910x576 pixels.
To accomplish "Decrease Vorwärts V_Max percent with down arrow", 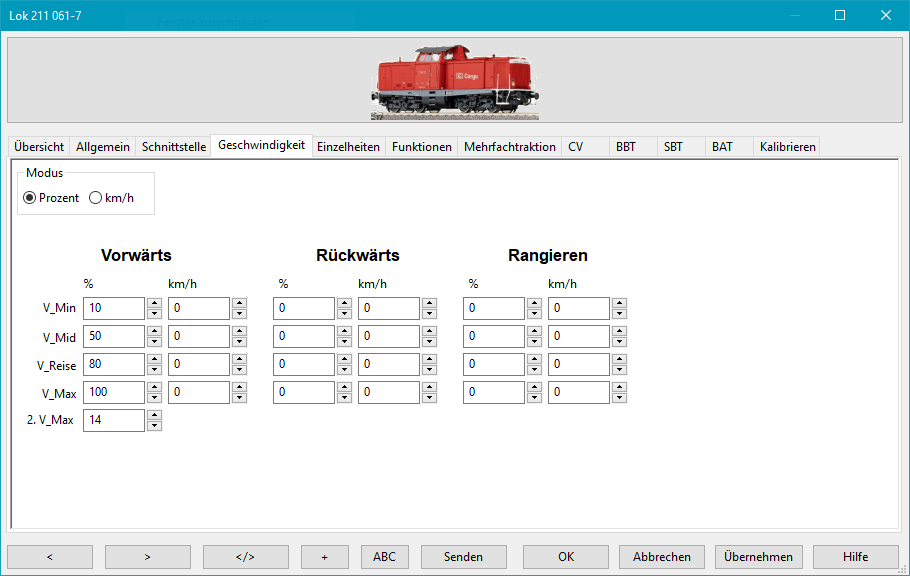I will tap(154, 398).
